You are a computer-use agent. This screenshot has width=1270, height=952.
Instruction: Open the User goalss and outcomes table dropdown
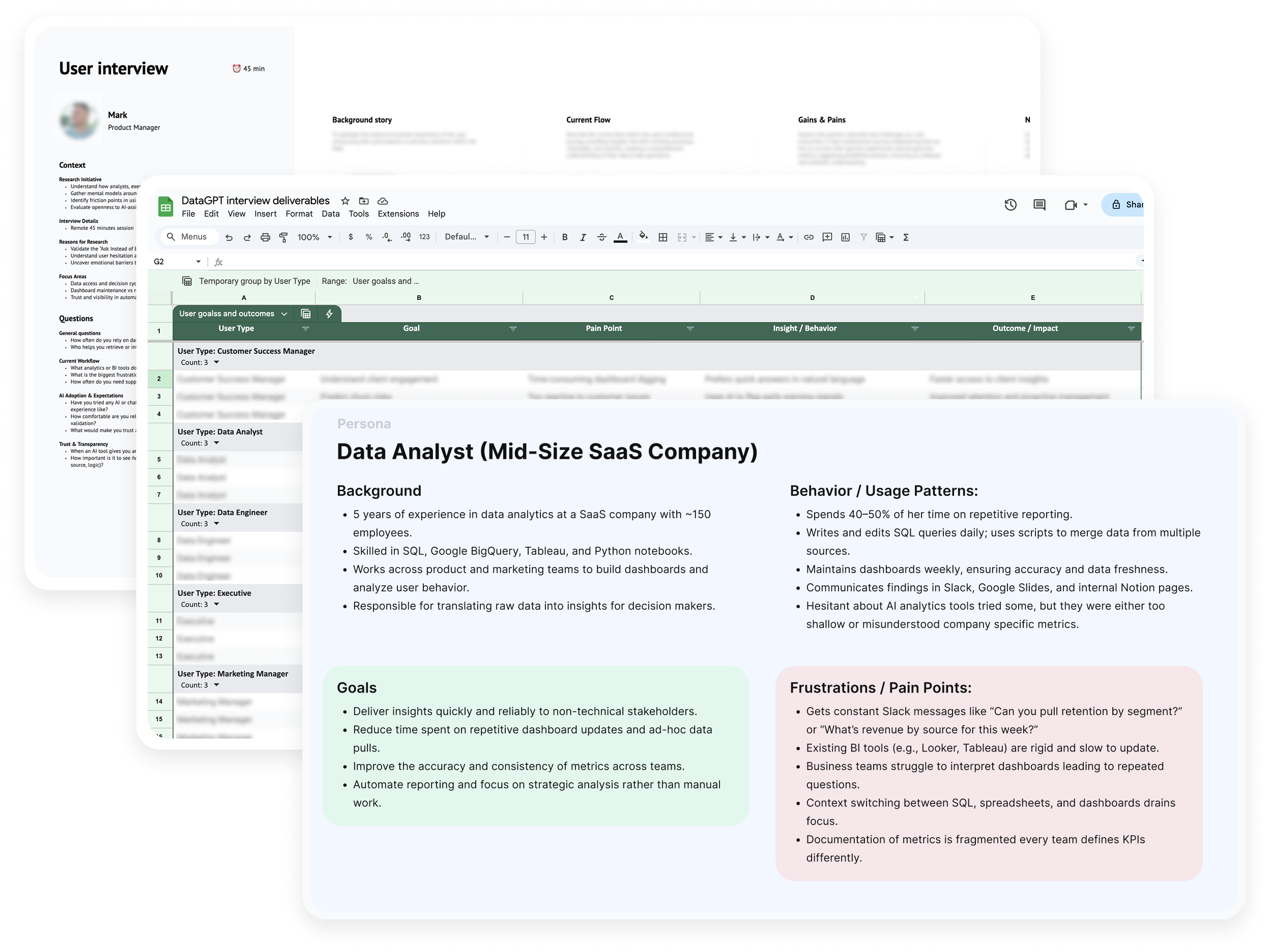click(x=283, y=313)
